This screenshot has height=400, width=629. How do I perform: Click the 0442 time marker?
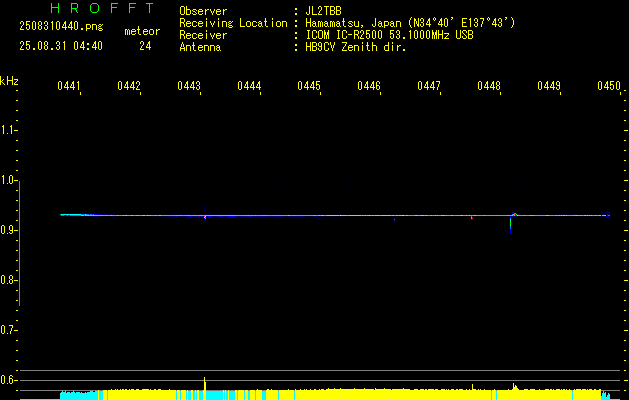129,86
